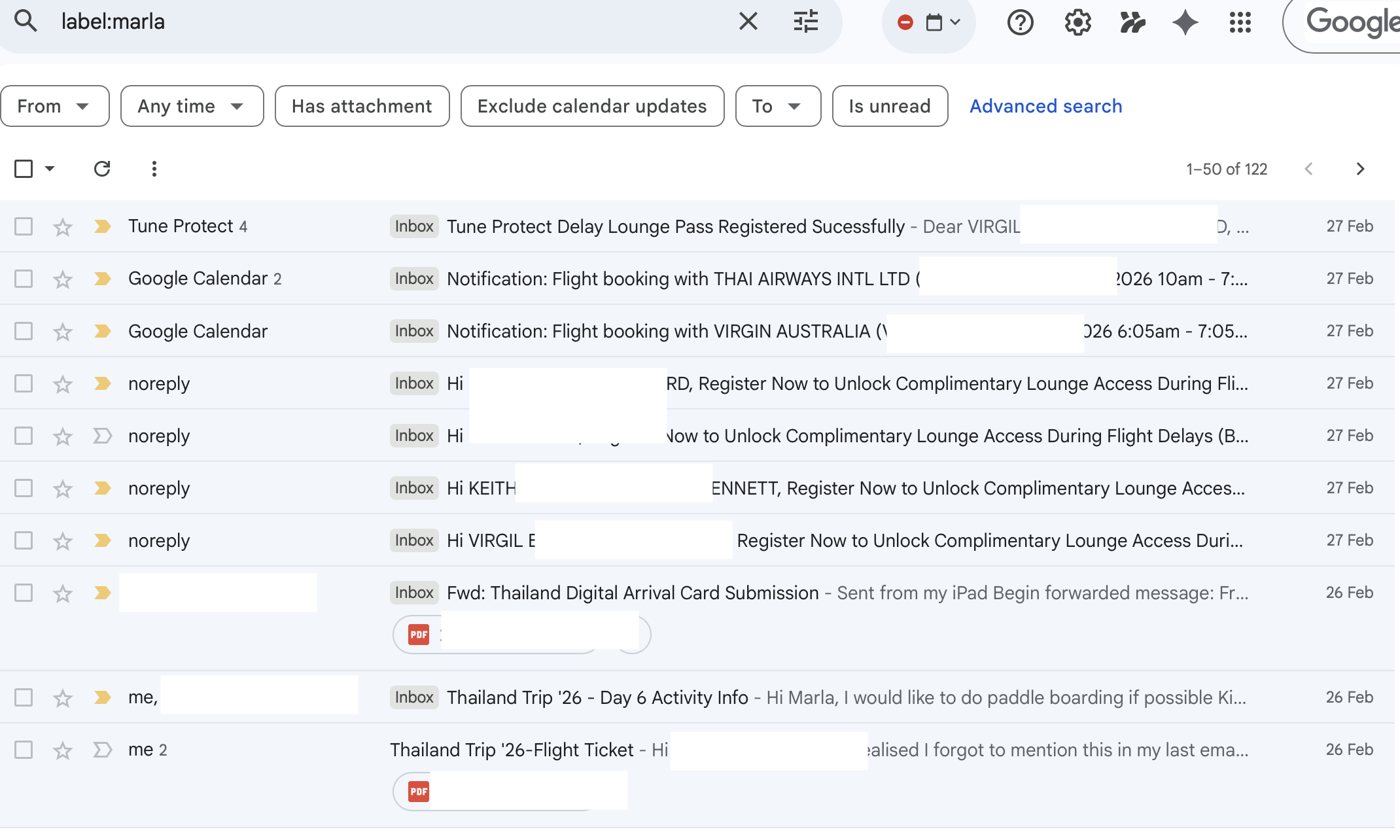This screenshot has height=840, width=1400.
Task: Click the 1–50 of 122 counter
Action: pos(1227,169)
